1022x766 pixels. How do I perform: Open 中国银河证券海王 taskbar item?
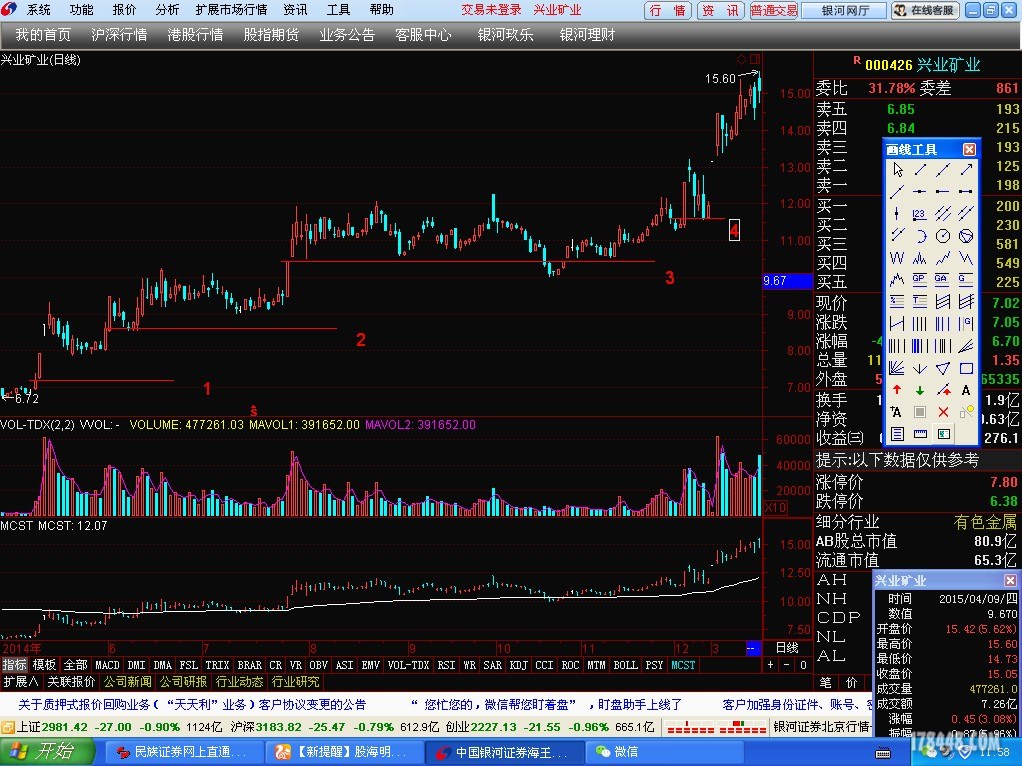pos(505,752)
